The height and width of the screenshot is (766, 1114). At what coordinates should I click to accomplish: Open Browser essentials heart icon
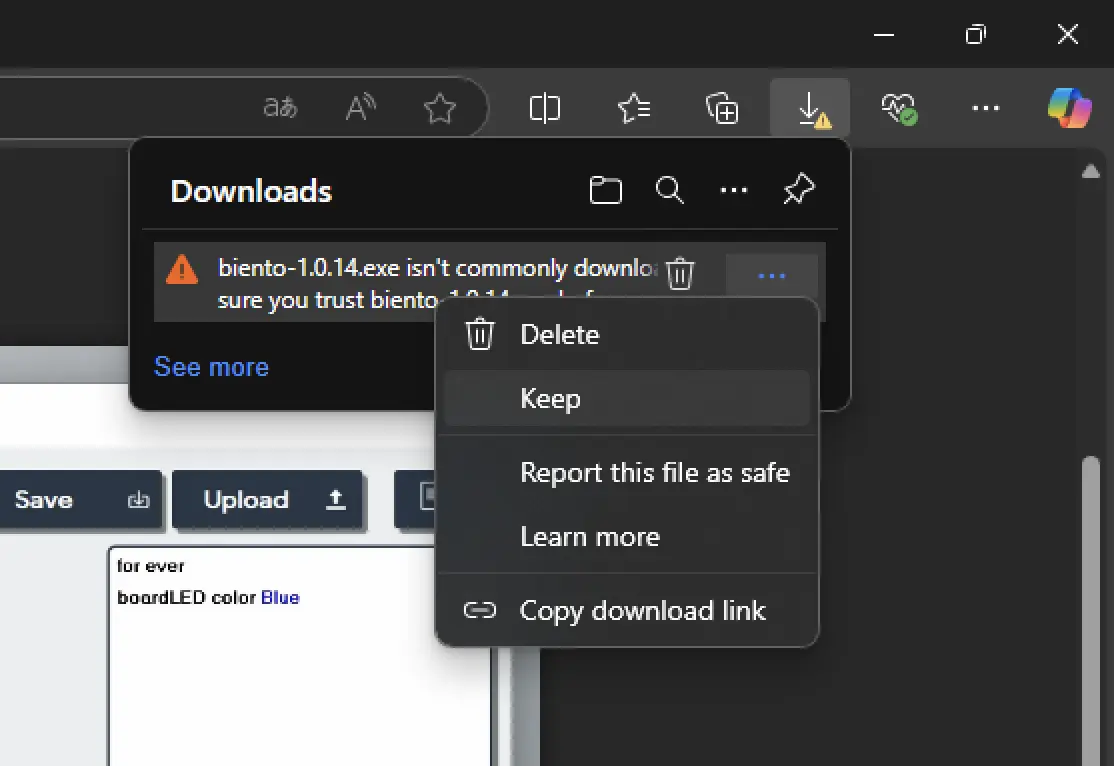point(898,108)
